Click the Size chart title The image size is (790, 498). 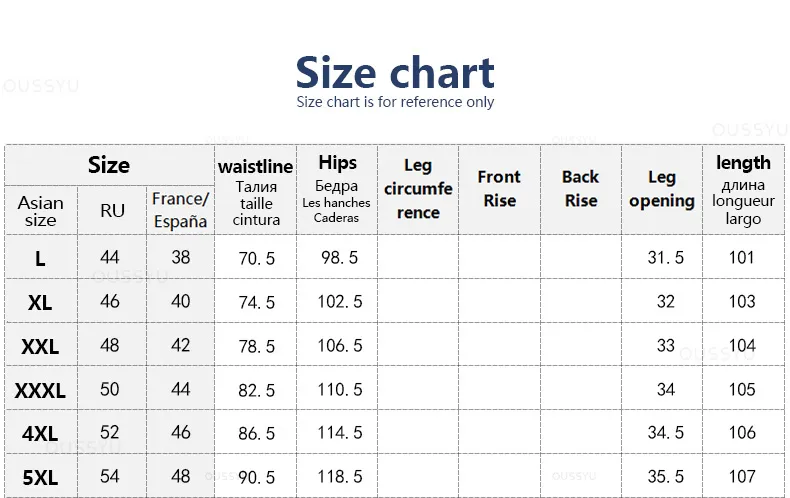[x=395, y=73]
